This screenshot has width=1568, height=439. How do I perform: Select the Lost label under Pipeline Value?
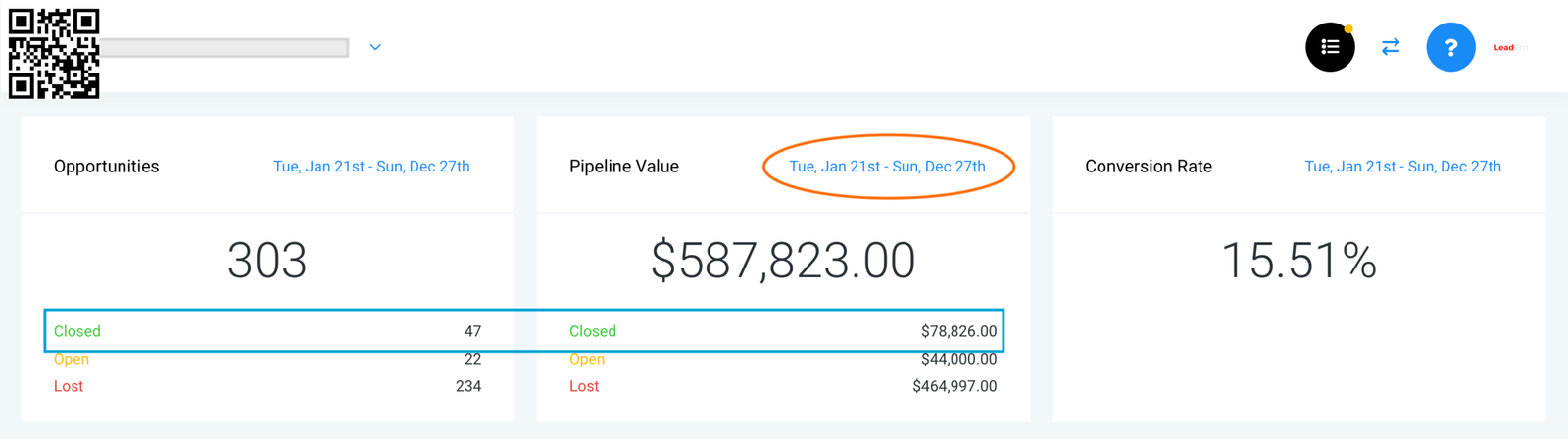coord(584,386)
